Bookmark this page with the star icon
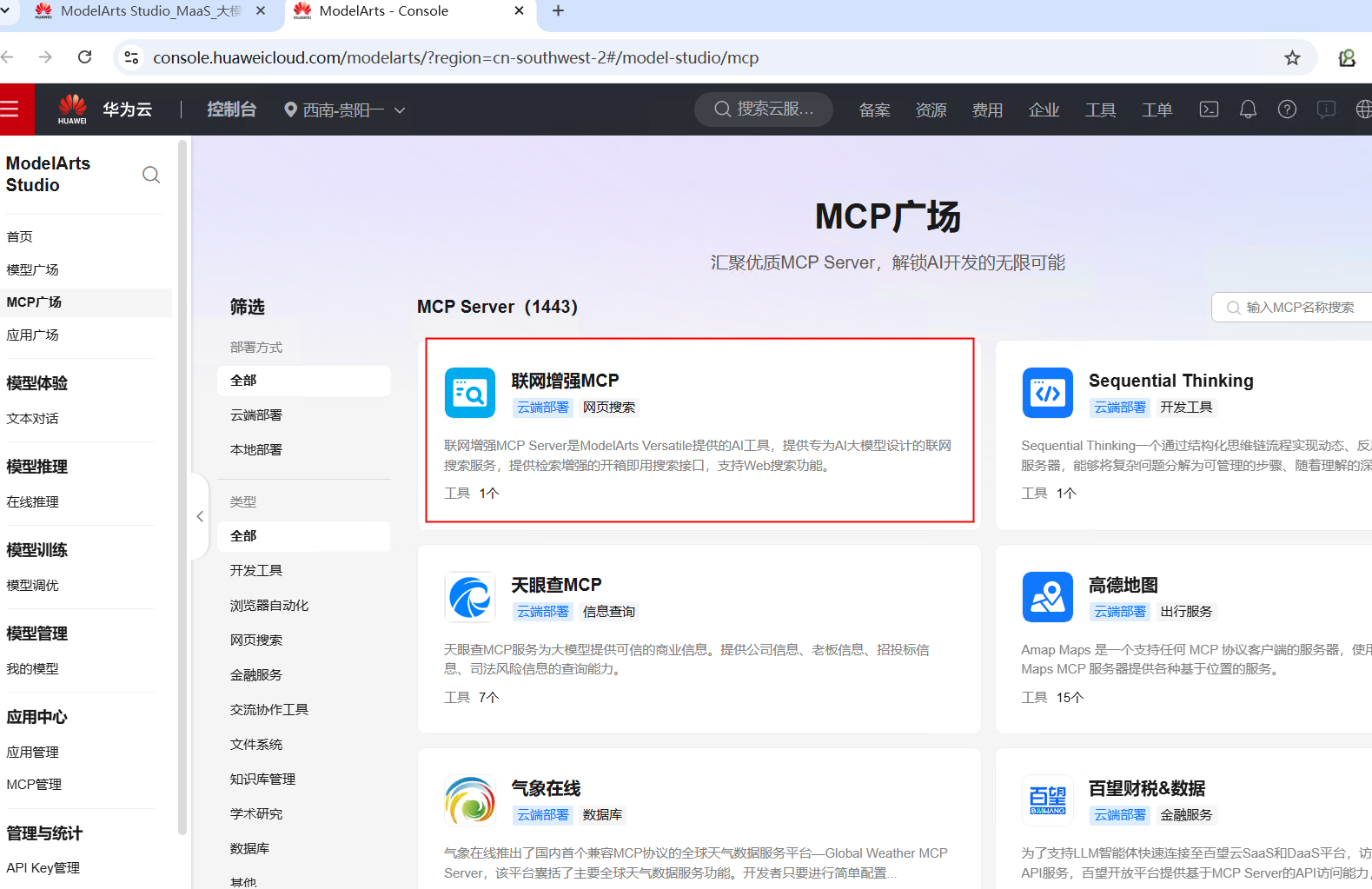 click(1292, 58)
